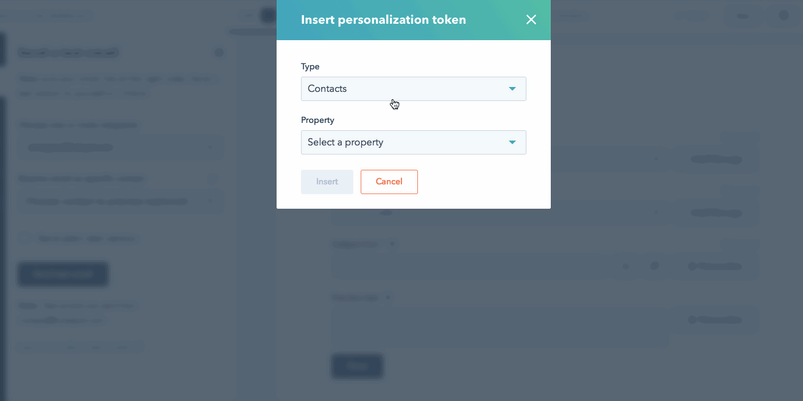
Task: Click the circular avatar icon at top right
Action: pyautogui.click(x=784, y=15)
